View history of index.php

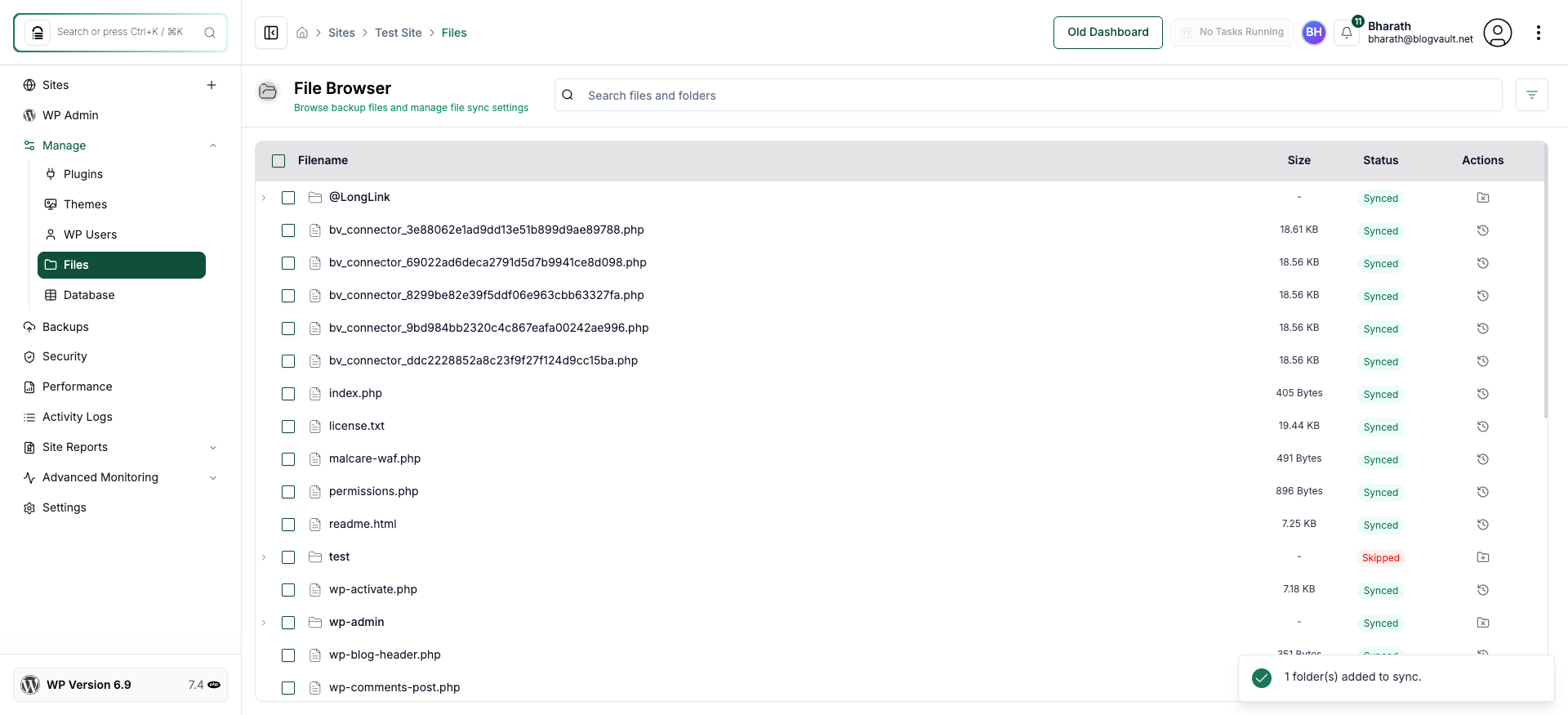click(1483, 394)
